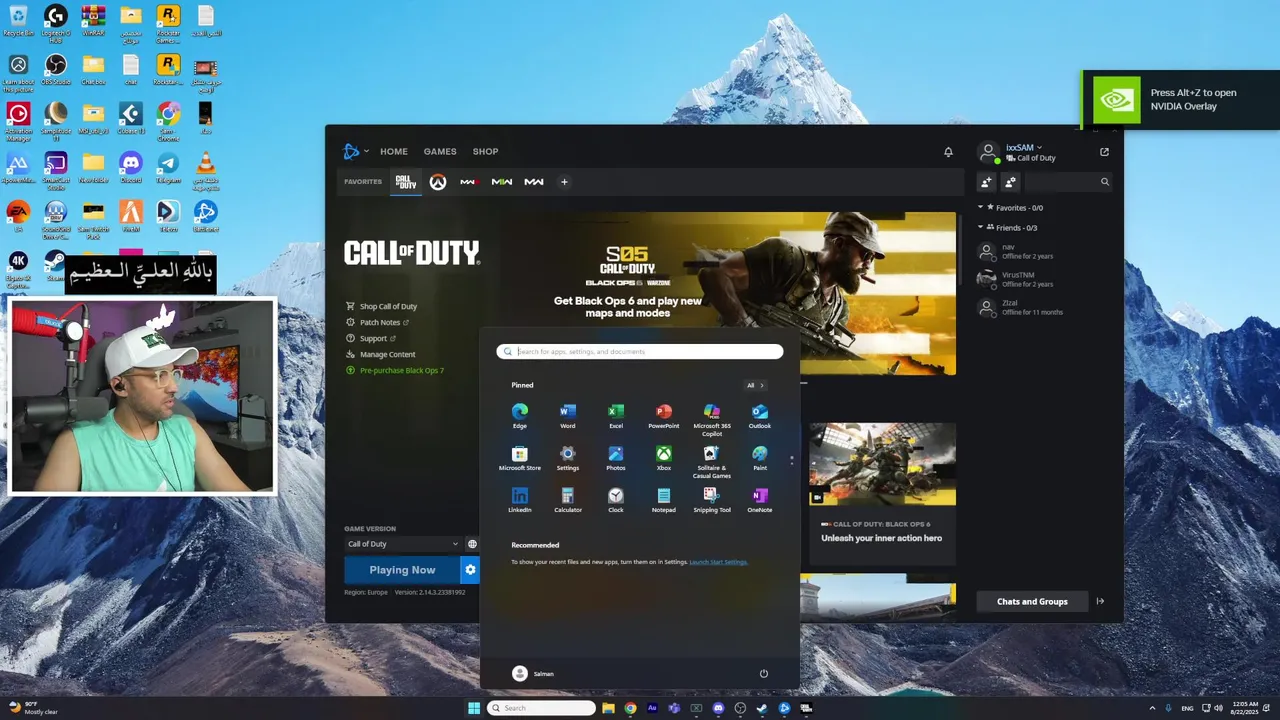This screenshot has height=720, width=1280.
Task: Open Call of Duty game version dropdown
Action: (x=402, y=544)
